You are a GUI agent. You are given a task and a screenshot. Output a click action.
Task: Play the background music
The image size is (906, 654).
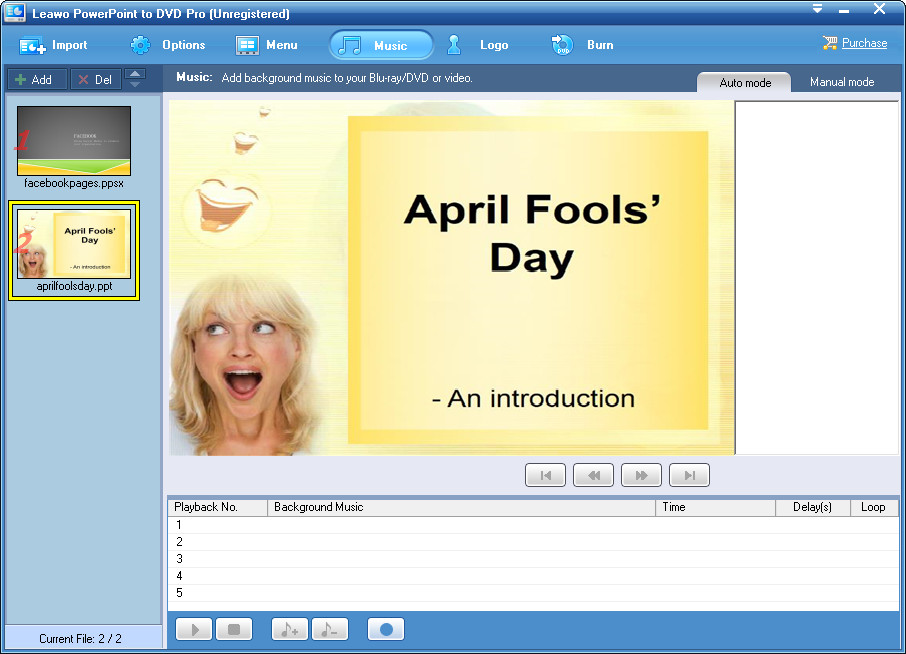tap(195, 630)
